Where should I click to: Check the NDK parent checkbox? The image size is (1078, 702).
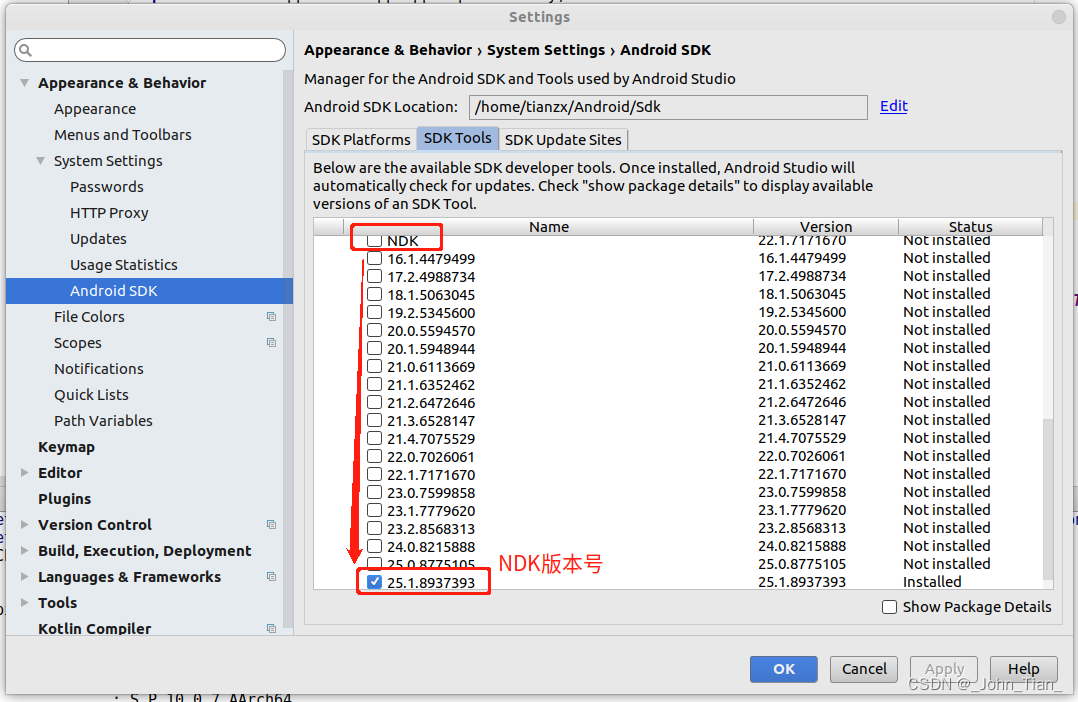374,241
